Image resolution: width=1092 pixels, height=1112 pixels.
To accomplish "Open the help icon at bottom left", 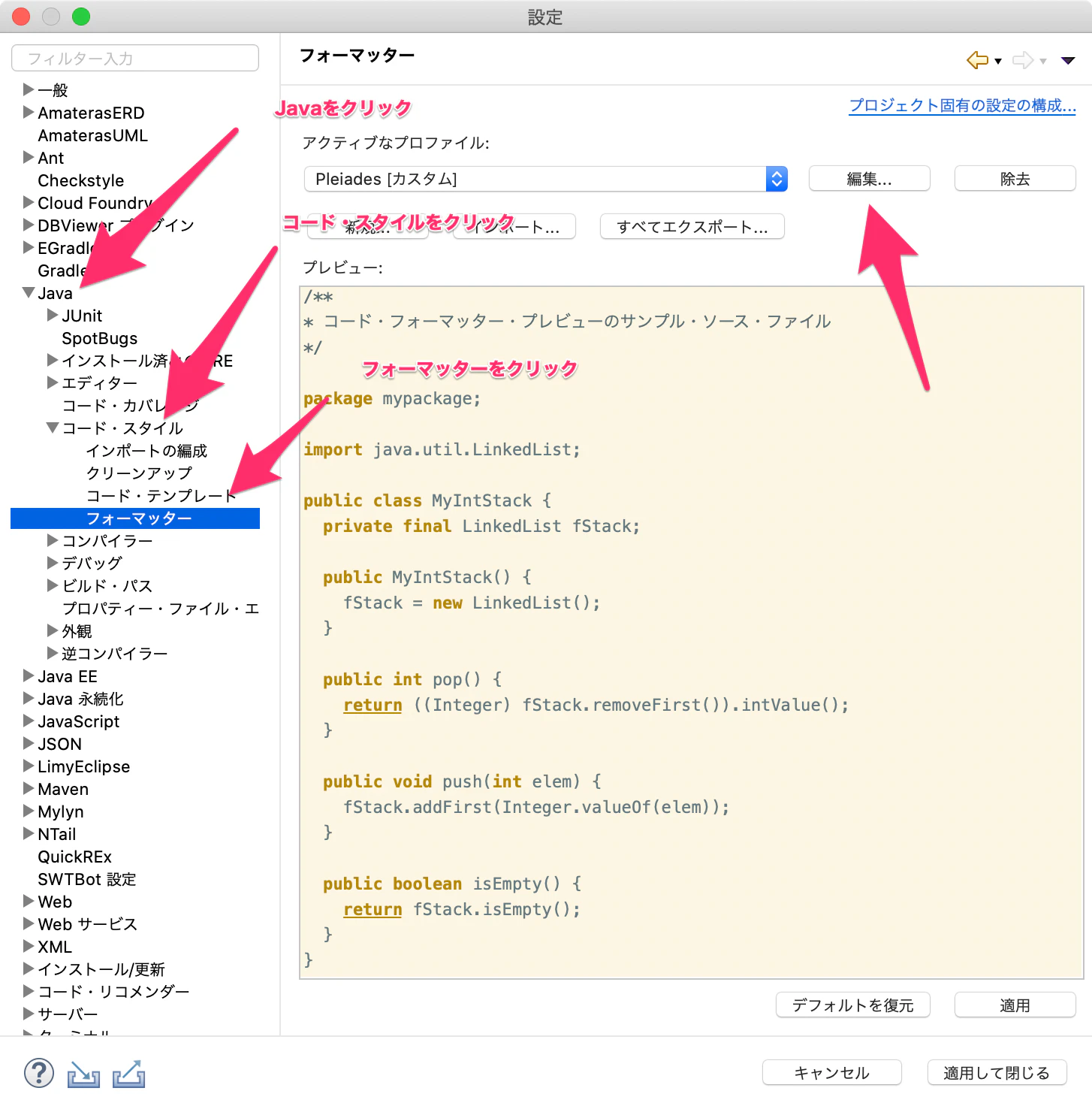I will [x=39, y=1073].
